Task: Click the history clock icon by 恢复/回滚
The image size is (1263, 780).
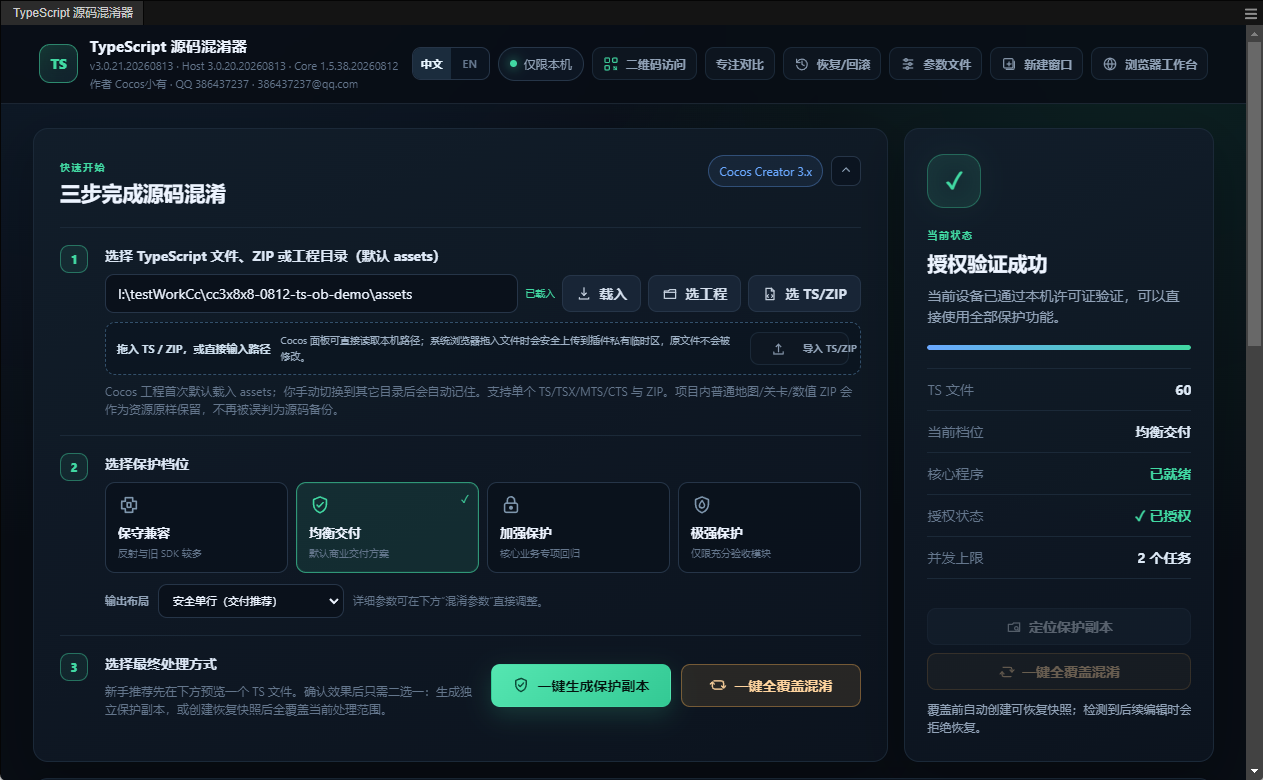Action: (802, 64)
